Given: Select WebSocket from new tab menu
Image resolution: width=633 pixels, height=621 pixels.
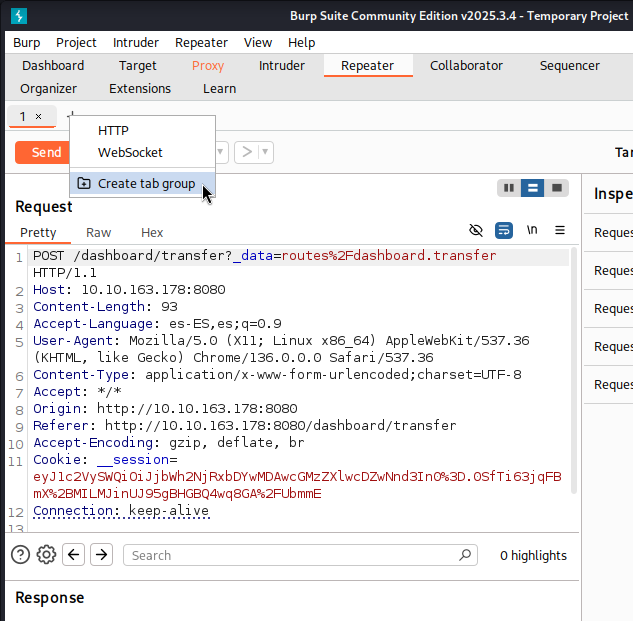Looking at the screenshot, I should (x=130, y=153).
